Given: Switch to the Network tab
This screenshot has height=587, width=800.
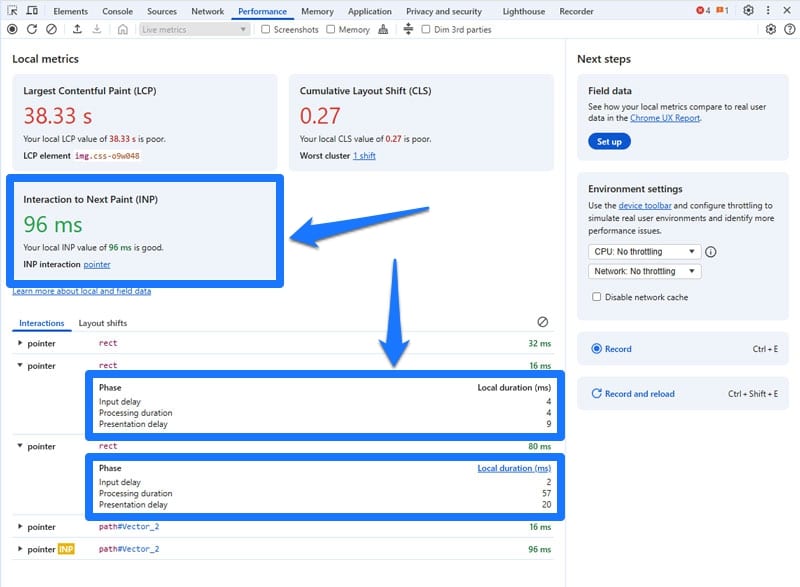Looking at the screenshot, I should click(x=208, y=11).
